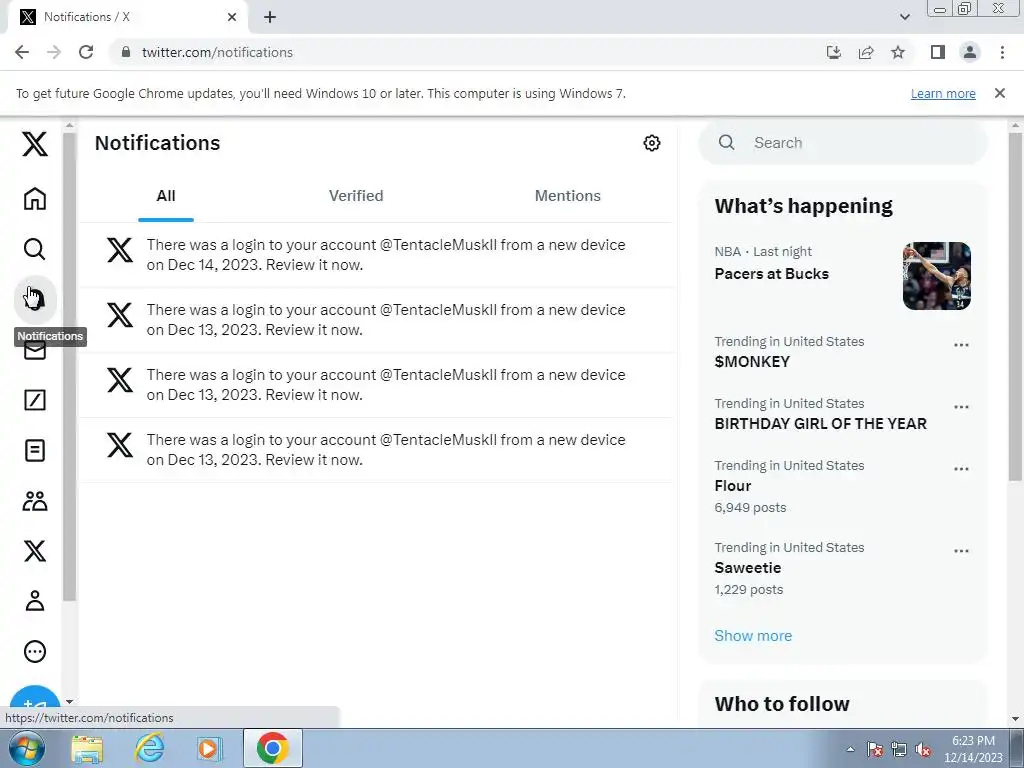Launch Internet Explorer from taskbar

tap(150, 748)
